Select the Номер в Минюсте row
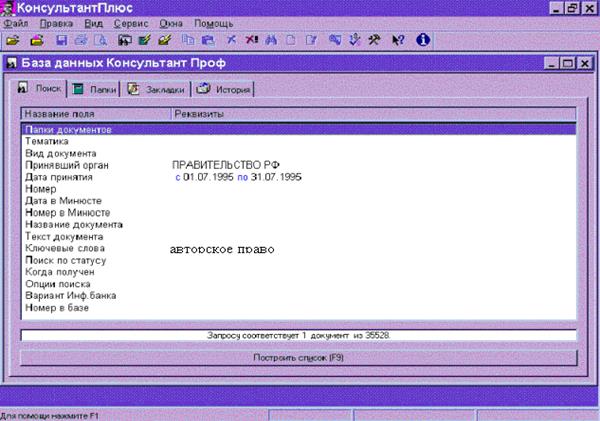This screenshot has width=600, height=421. [298, 213]
